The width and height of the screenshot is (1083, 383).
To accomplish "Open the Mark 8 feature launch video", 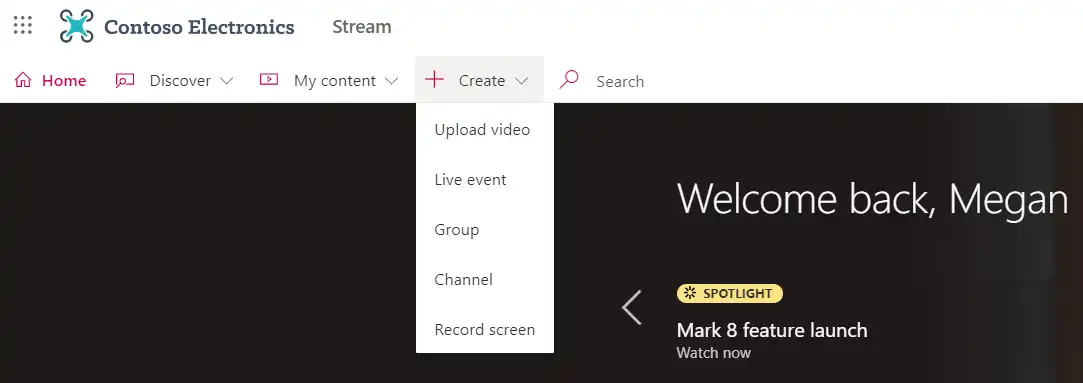I will click(x=772, y=330).
